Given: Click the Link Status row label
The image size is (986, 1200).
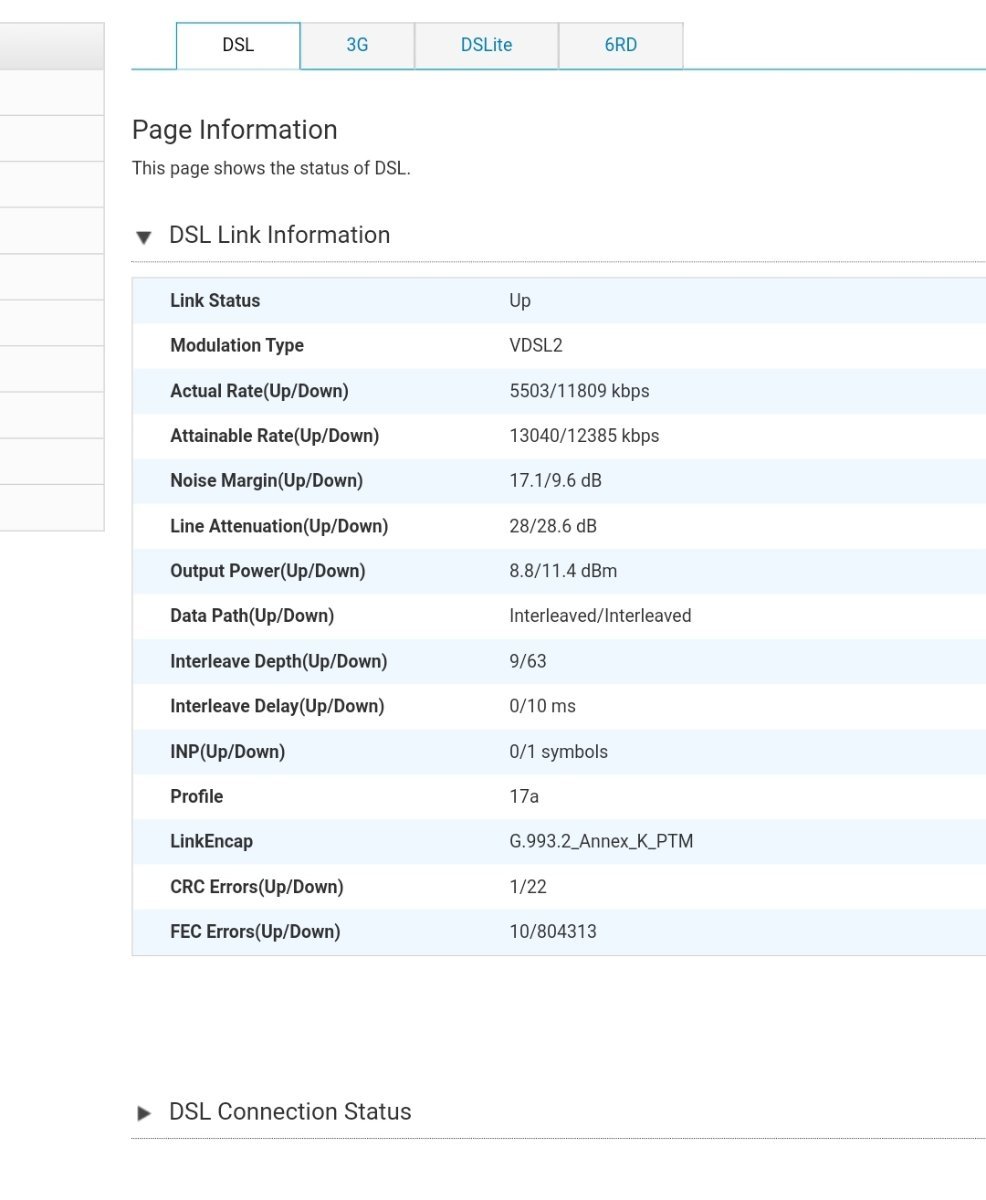Looking at the screenshot, I should (215, 301).
